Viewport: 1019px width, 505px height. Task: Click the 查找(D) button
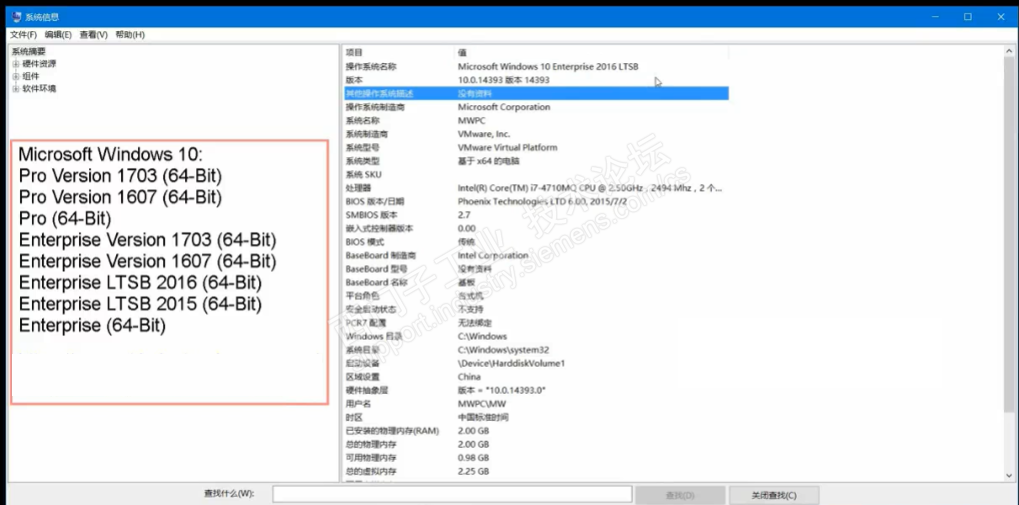680,495
